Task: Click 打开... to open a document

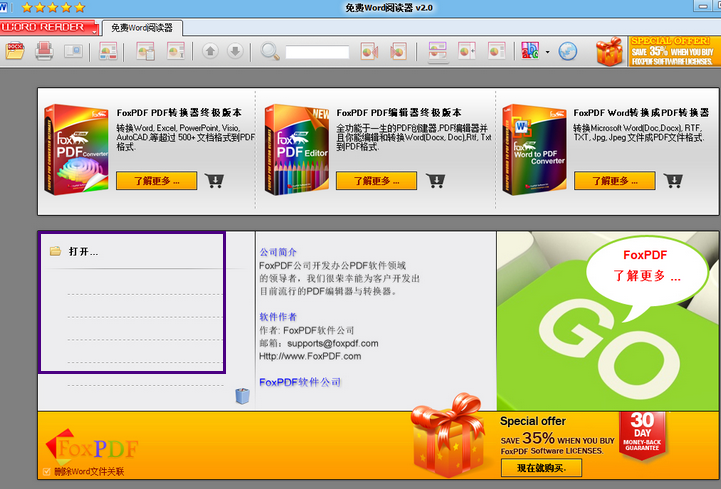Action: 83,252
